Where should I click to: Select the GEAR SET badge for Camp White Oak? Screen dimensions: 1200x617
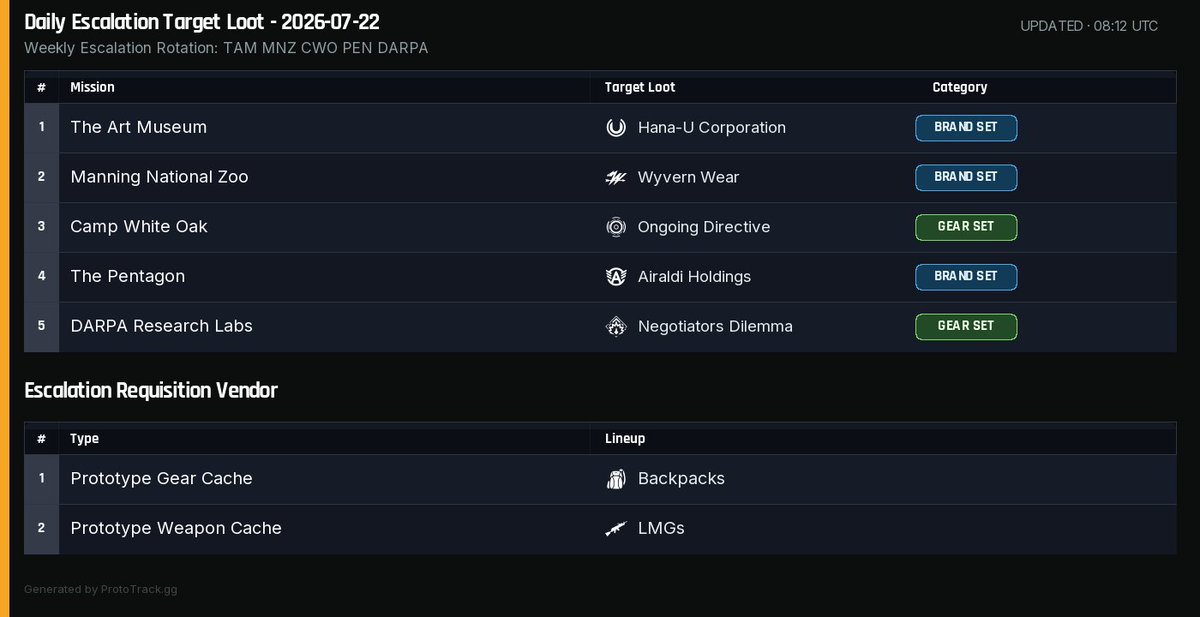[x=966, y=227]
